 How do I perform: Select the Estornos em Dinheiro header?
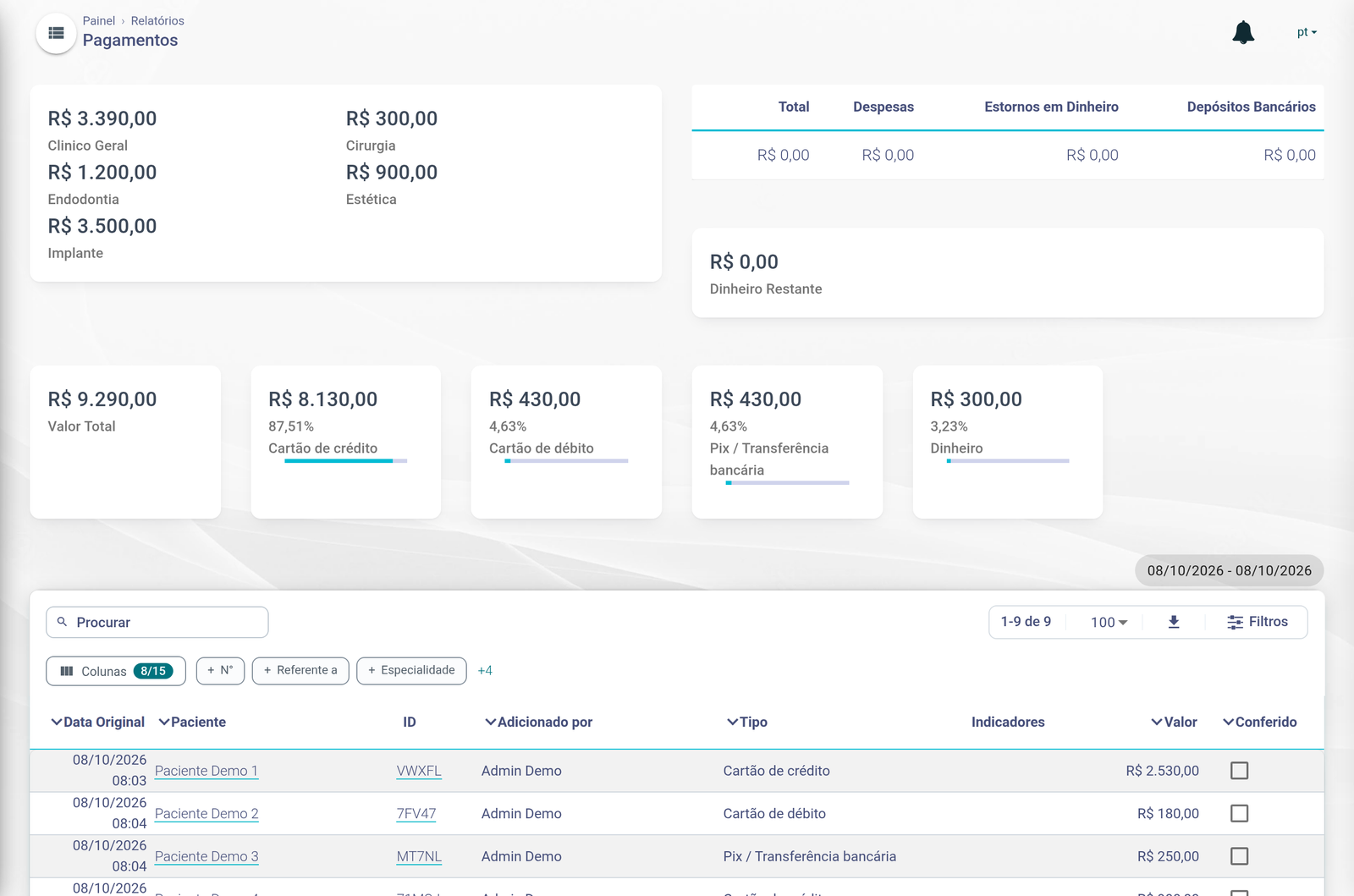pos(1051,107)
